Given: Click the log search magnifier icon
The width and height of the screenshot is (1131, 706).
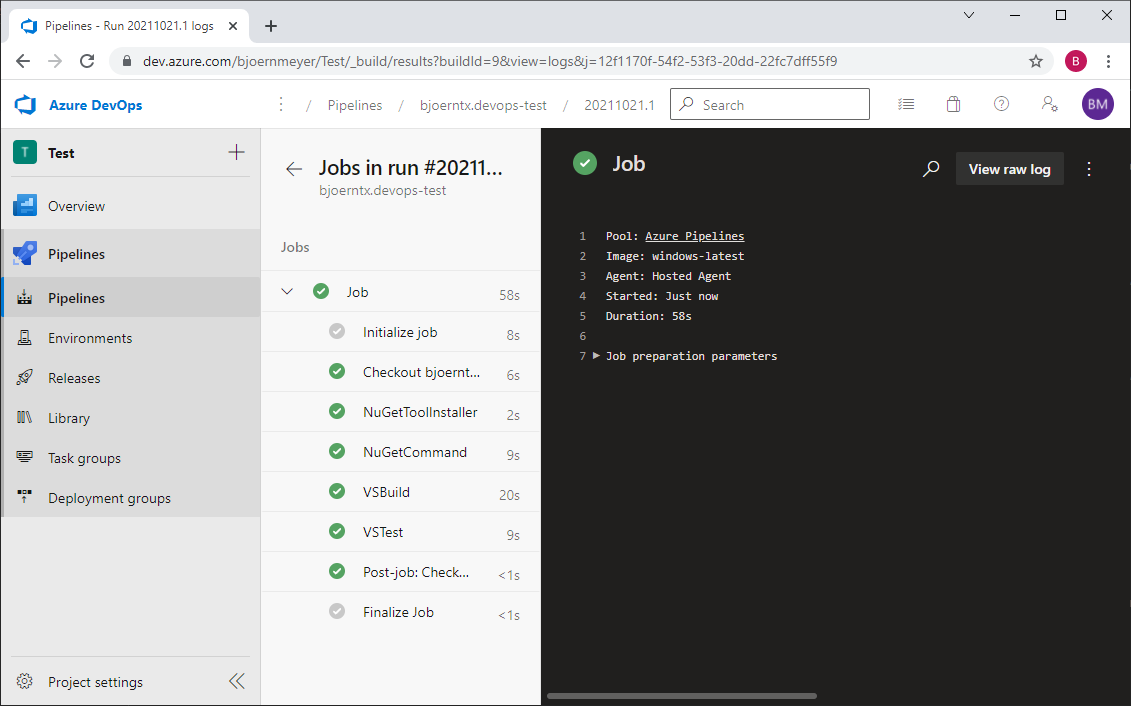Looking at the screenshot, I should coord(931,169).
